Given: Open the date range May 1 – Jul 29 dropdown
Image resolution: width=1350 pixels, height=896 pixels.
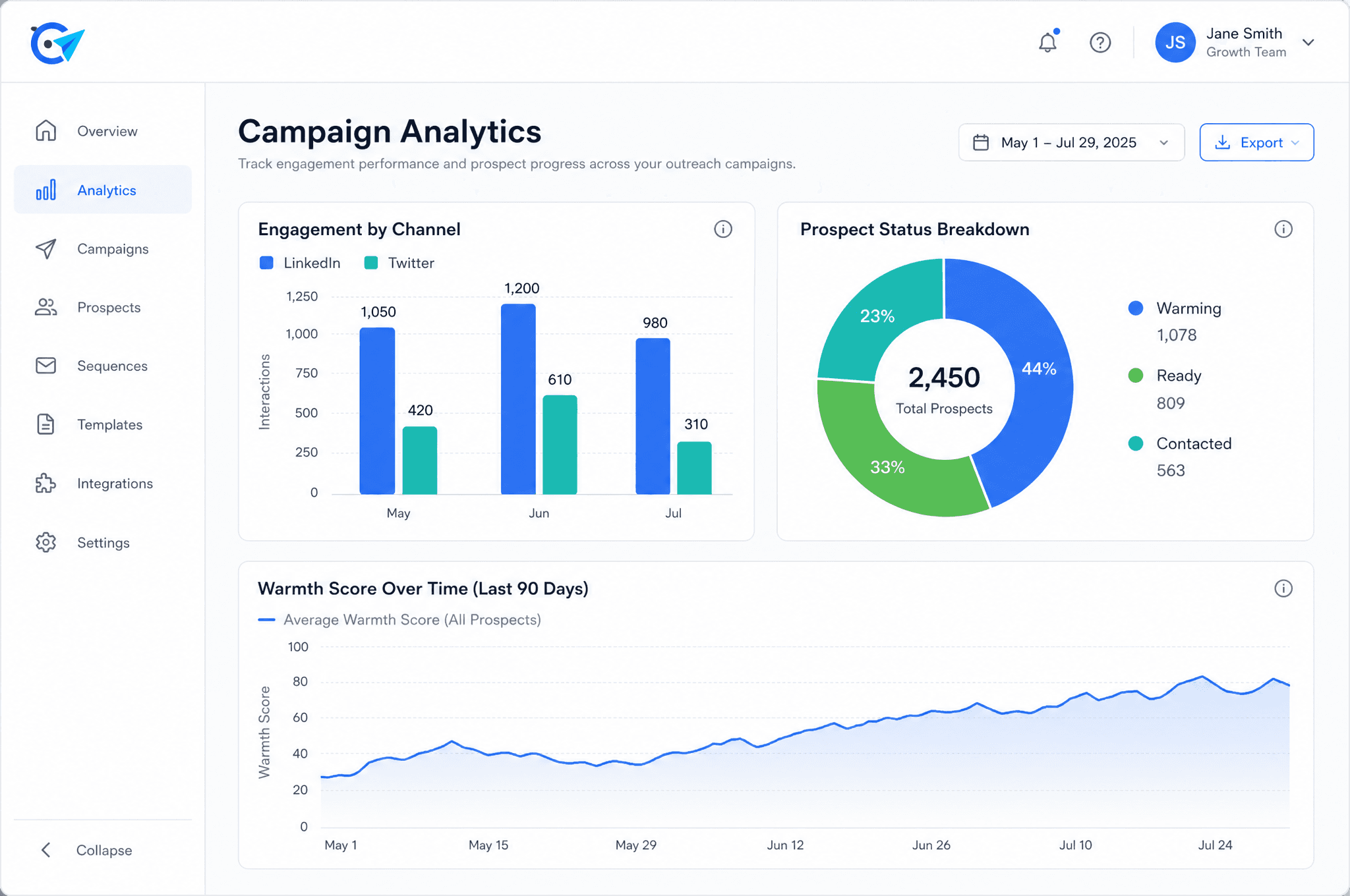Looking at the screenshot, I should pos(1071,142).
